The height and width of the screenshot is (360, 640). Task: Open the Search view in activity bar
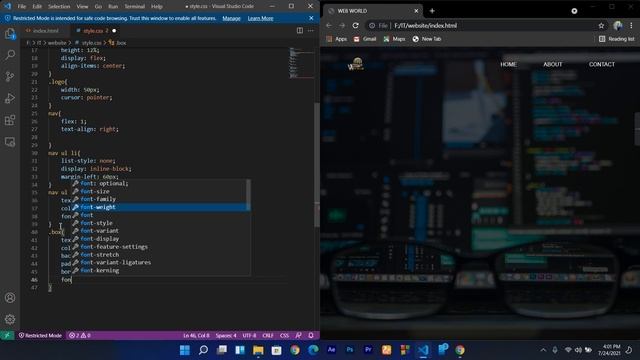pos(10,55)
